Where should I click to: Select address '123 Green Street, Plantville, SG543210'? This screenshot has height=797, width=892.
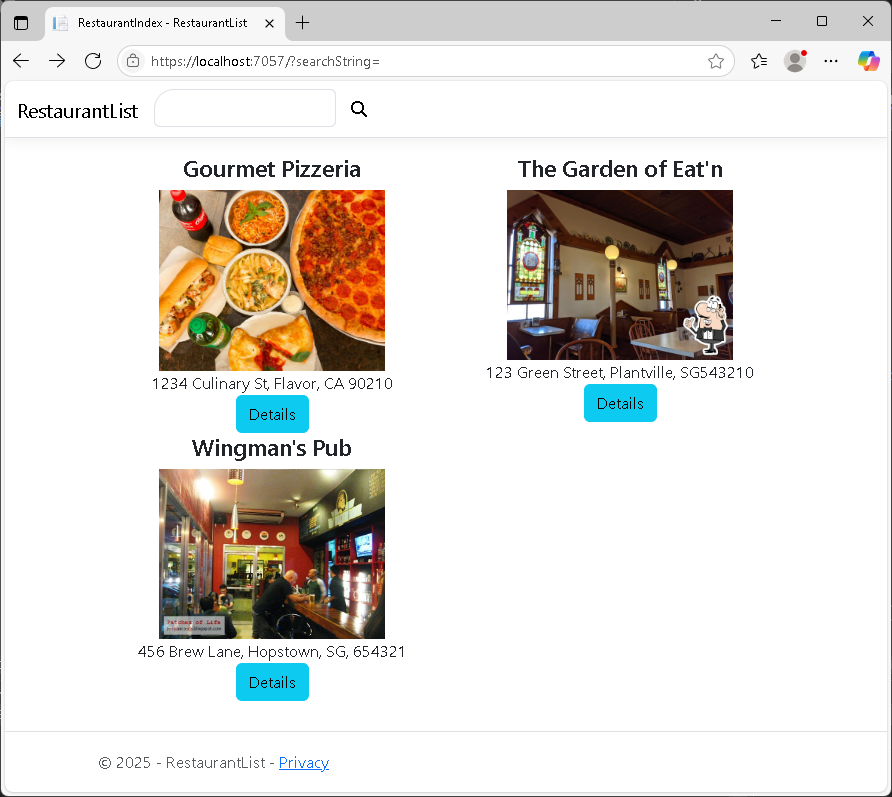(x=620, y=373)
